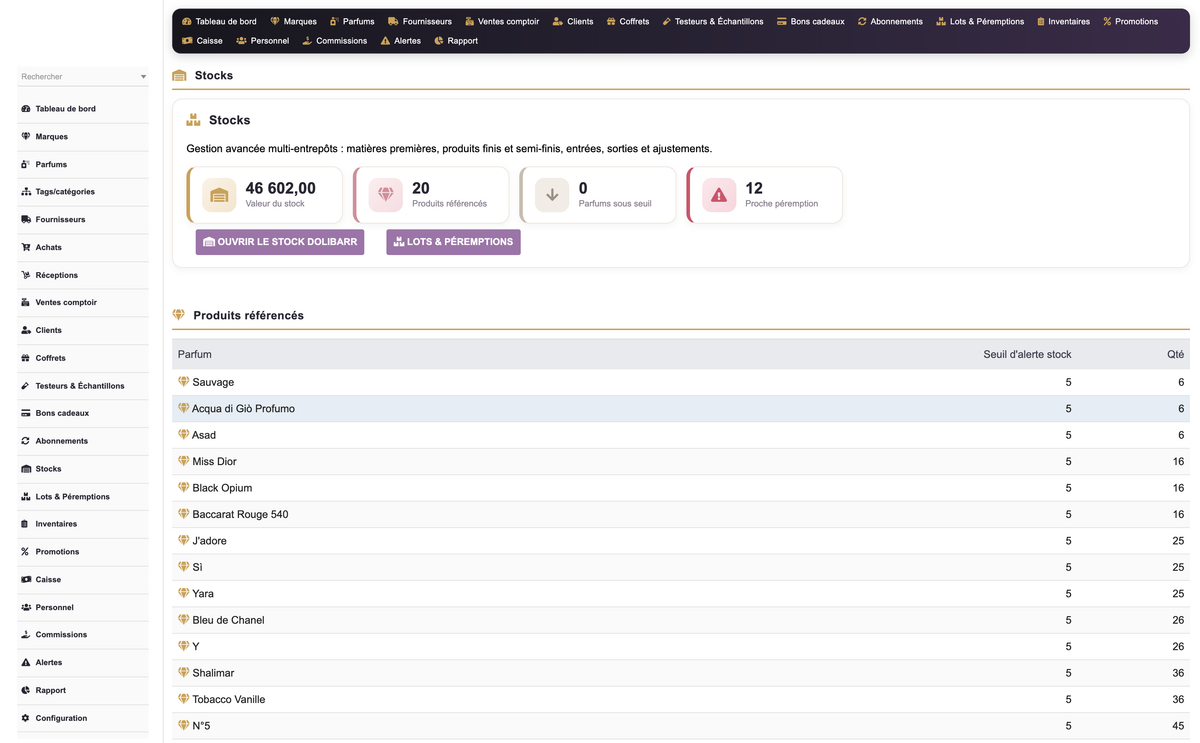This screenshot has width=1200, height=743.
Task: Click the OUVRIR LE STOCK DOLIBARR button
Action: [280, 242]
